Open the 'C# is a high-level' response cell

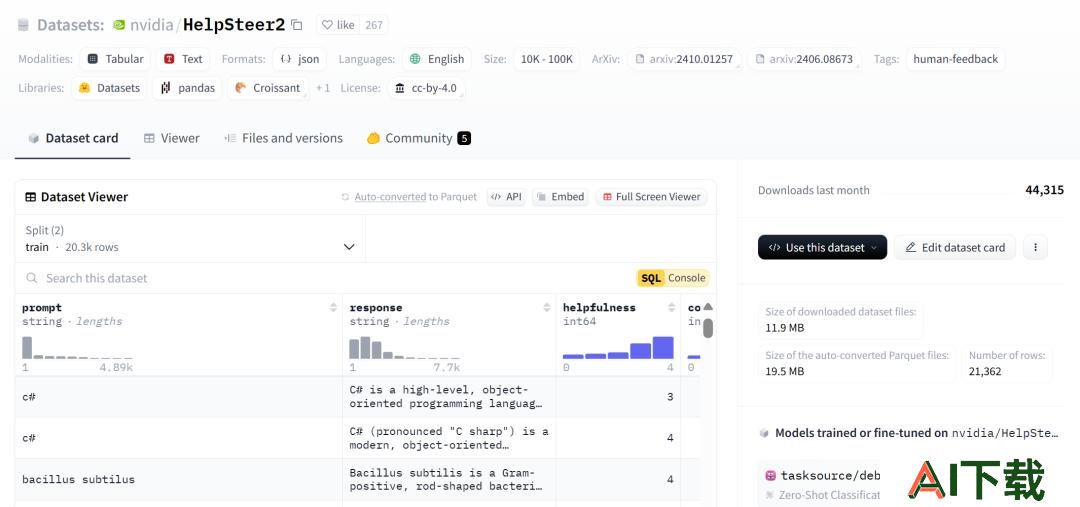click(449, 397)
